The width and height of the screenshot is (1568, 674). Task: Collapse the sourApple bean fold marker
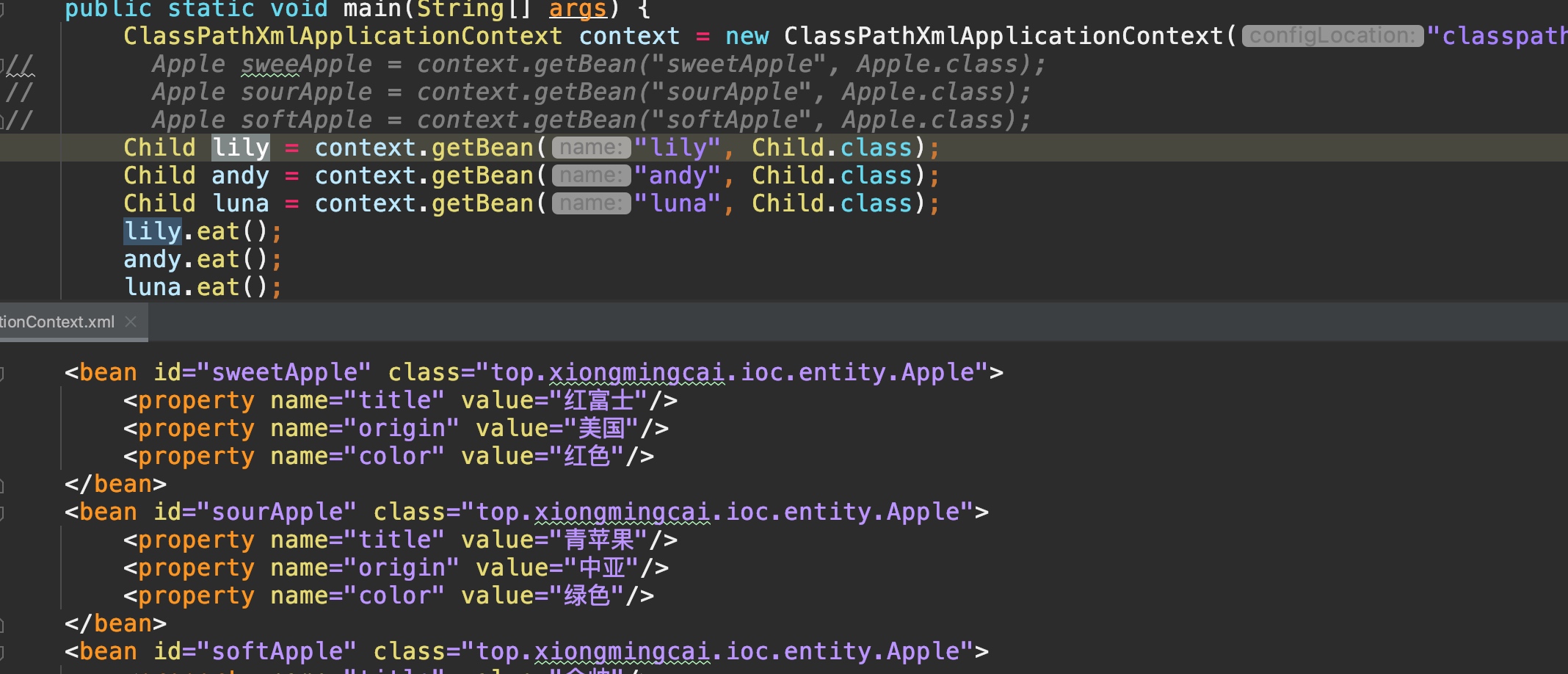pos(2,512)
